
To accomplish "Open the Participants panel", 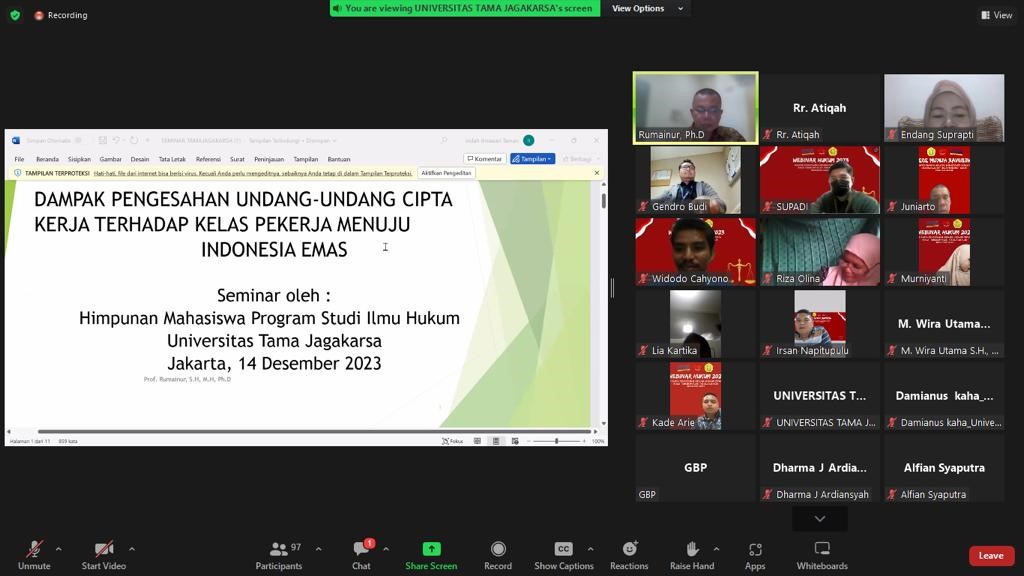I will [x=279, y=555].
